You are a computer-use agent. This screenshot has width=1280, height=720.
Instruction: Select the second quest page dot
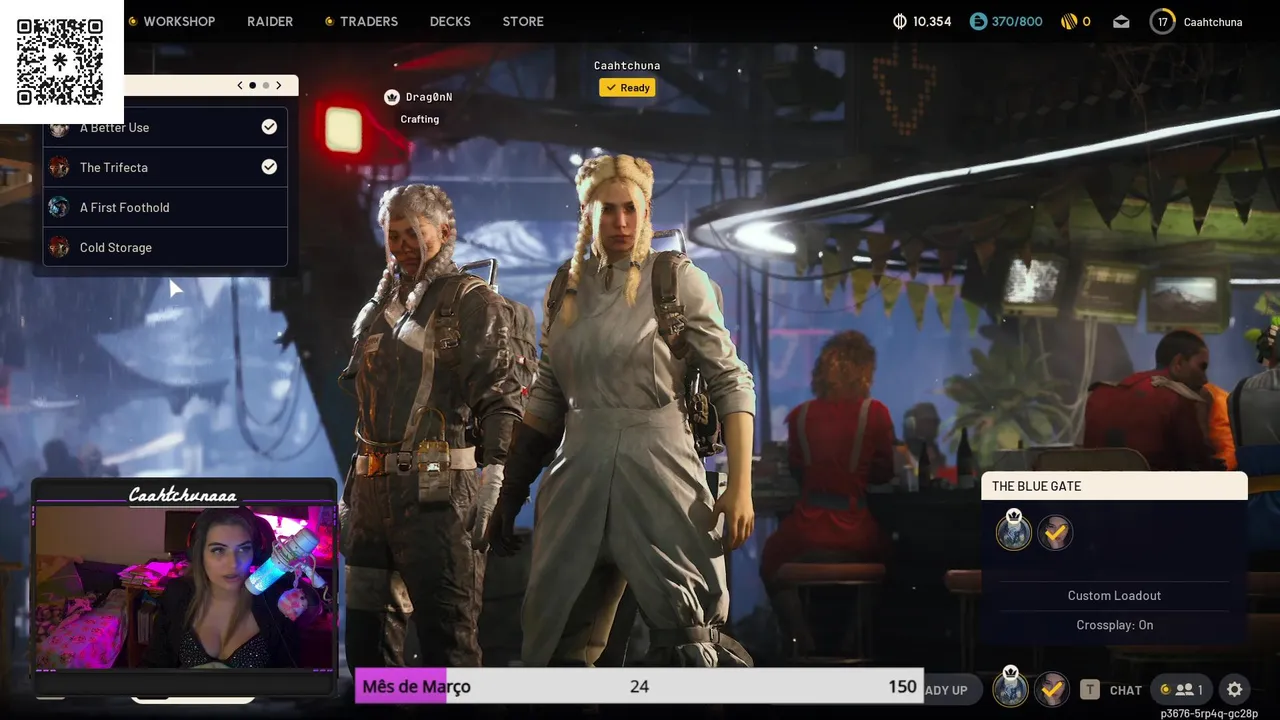265,85
